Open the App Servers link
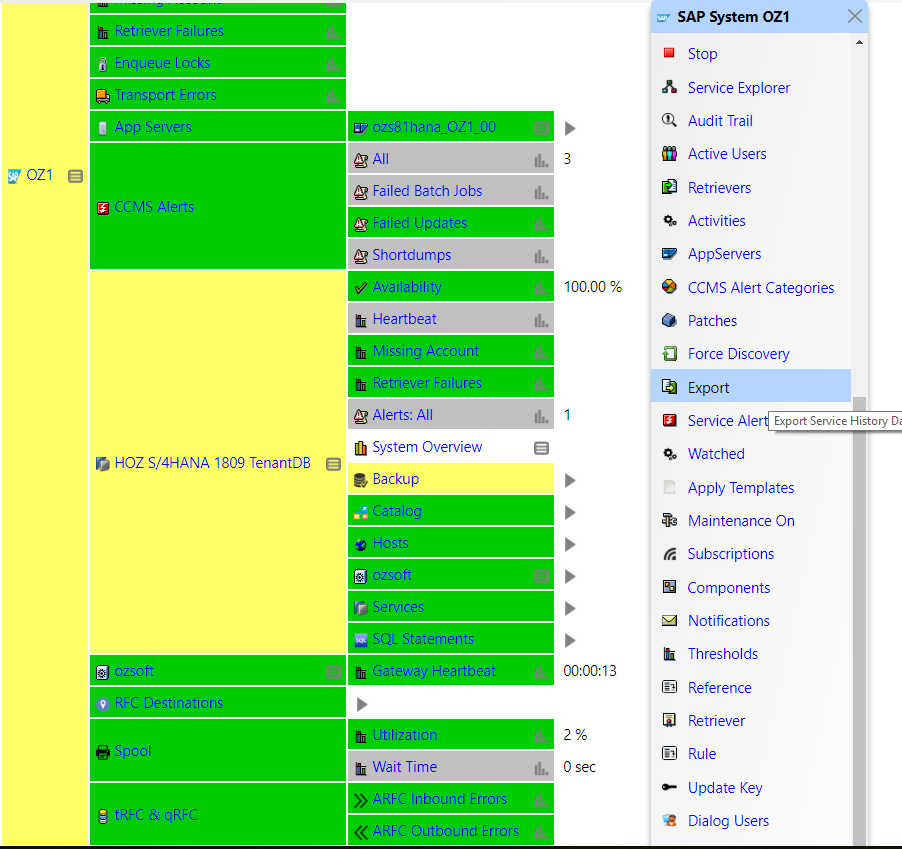 pos(152,127)
